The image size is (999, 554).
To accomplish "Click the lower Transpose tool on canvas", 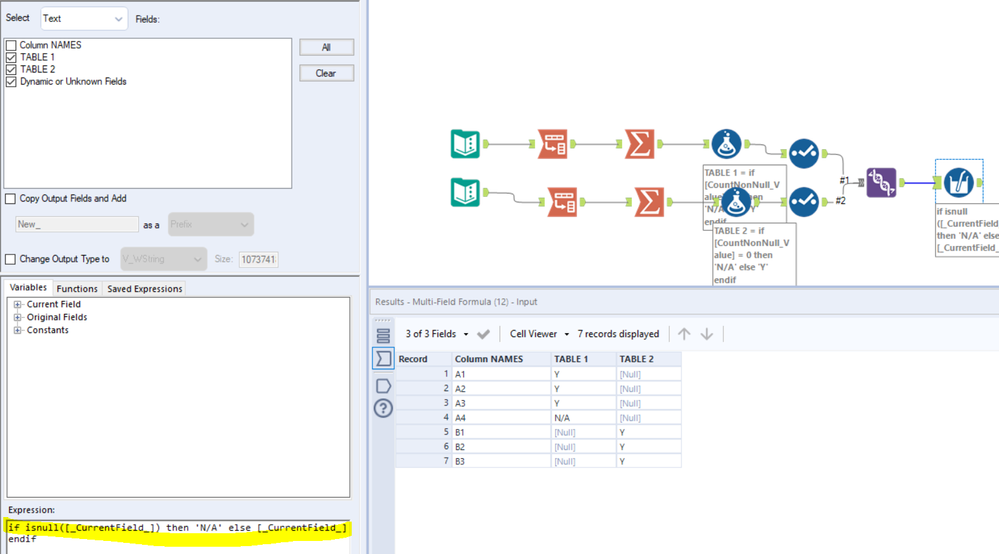I will (562, 202).
